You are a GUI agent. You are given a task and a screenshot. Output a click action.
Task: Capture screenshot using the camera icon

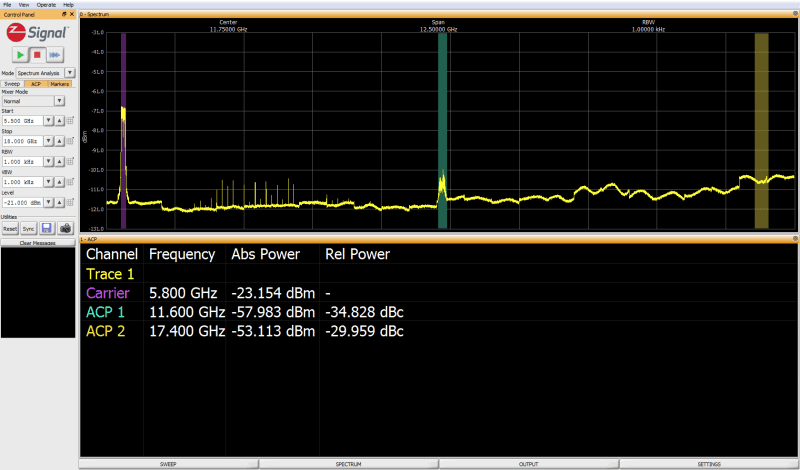coord(65,228)
